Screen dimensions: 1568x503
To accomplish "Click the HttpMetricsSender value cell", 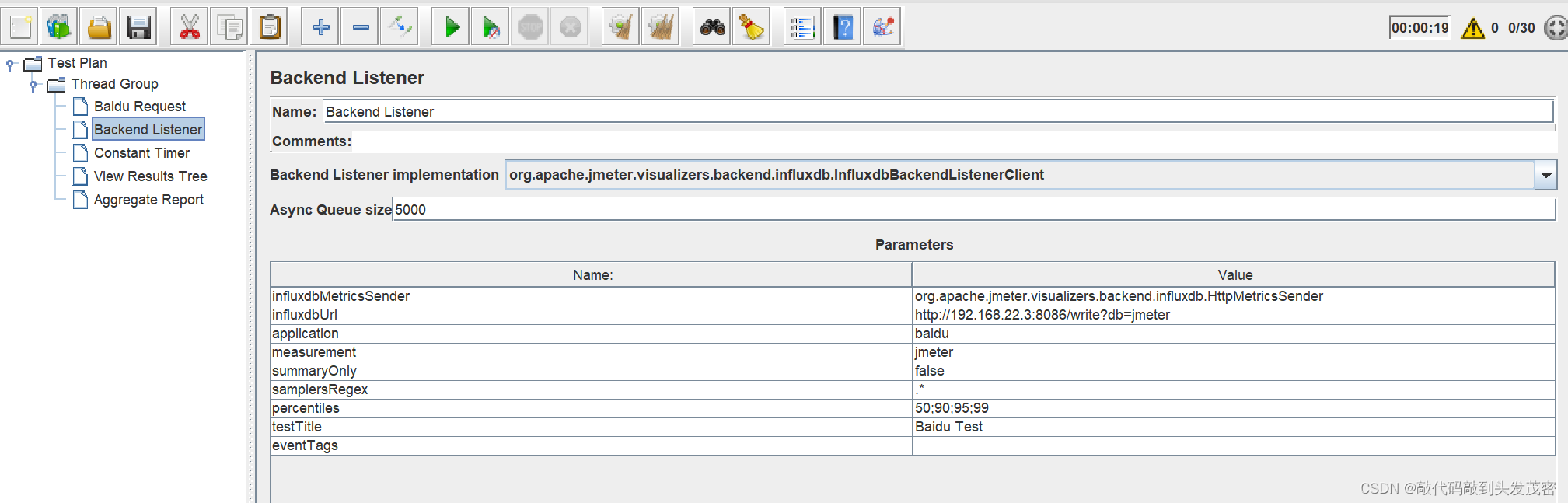I will coord(1234,296).
